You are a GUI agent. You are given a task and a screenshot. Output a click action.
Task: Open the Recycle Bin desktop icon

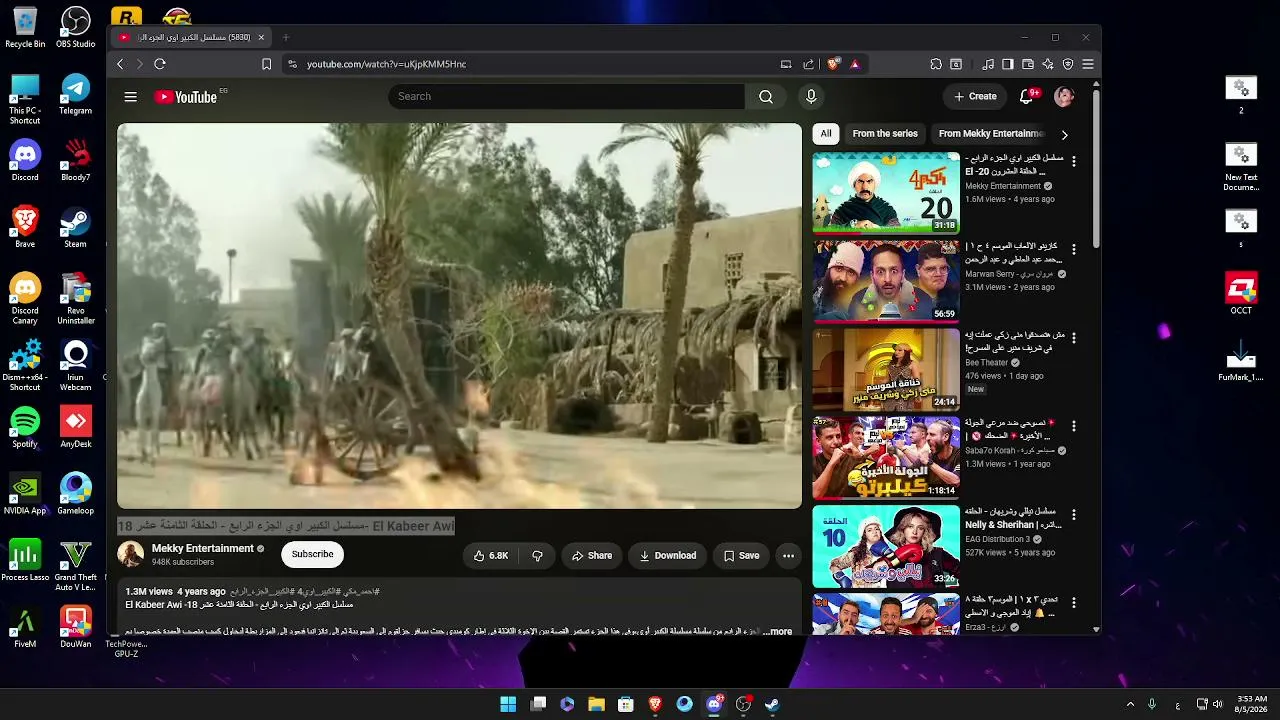point(25,27)
